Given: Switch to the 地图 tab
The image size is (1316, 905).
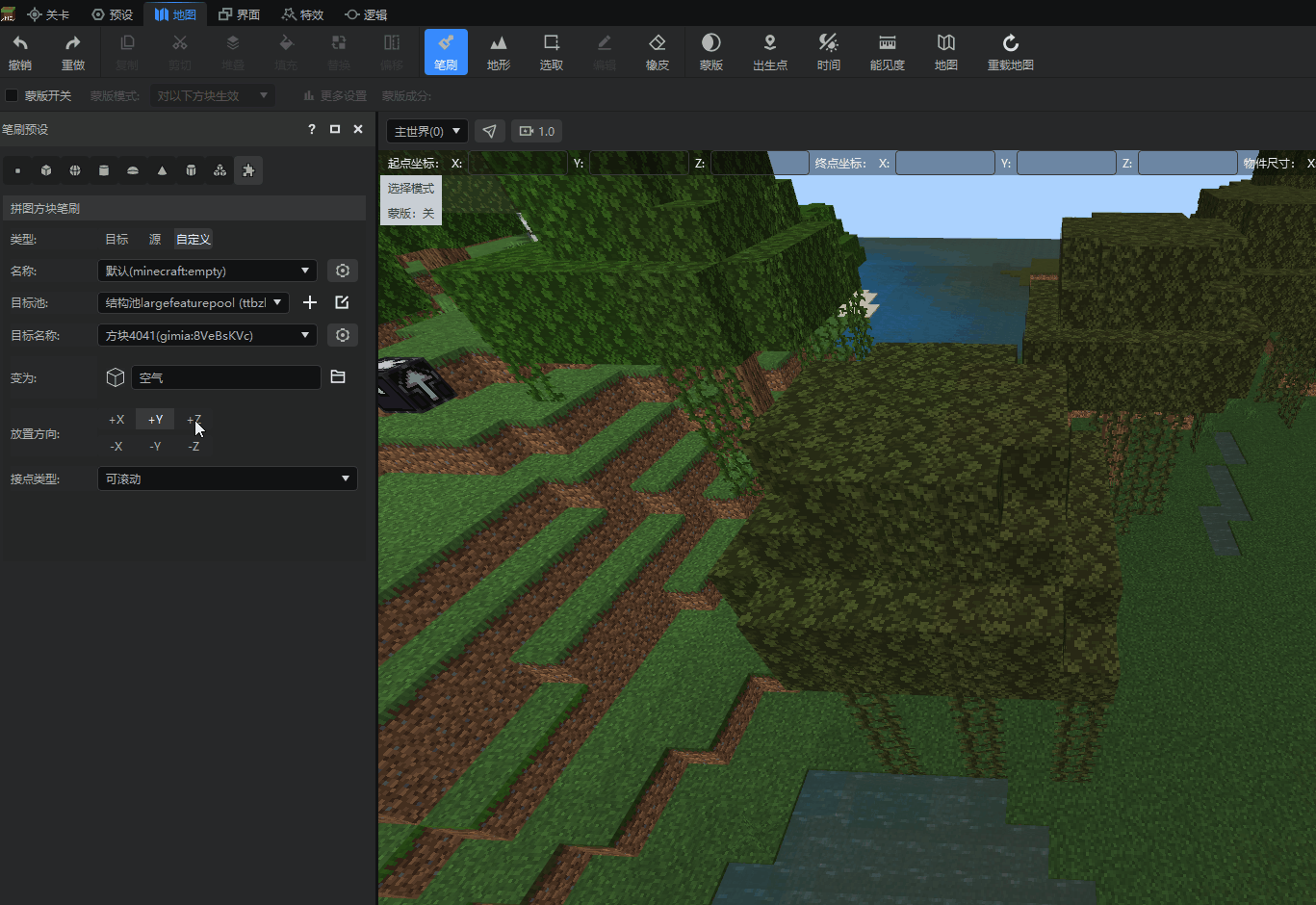Looking at the screenshot, I should point(175,14).
